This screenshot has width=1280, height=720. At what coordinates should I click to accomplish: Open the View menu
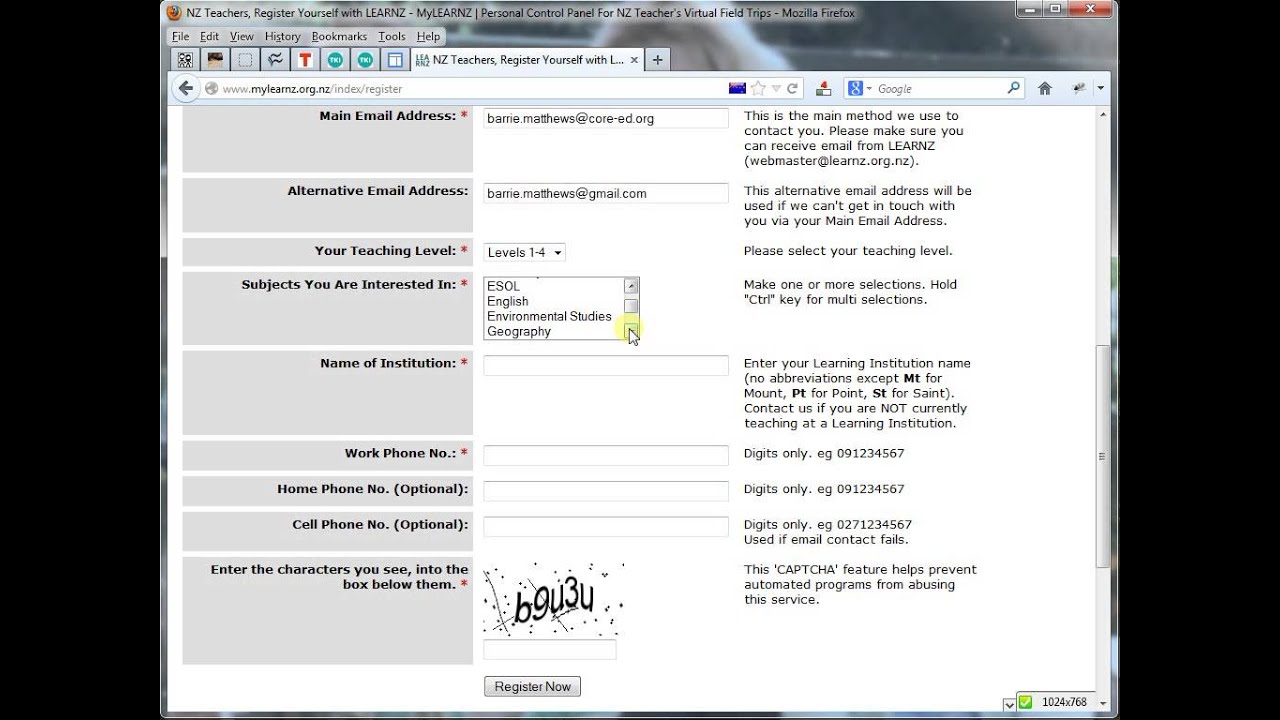[242, 36]
